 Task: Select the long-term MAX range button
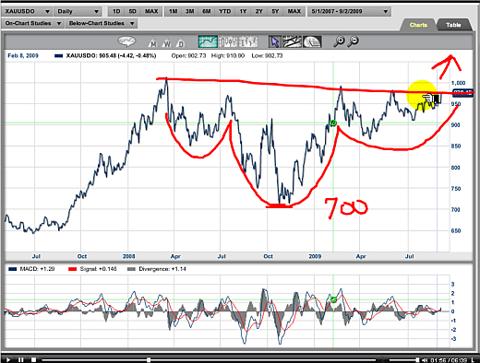pyautogui.click(x=294, y=11)
